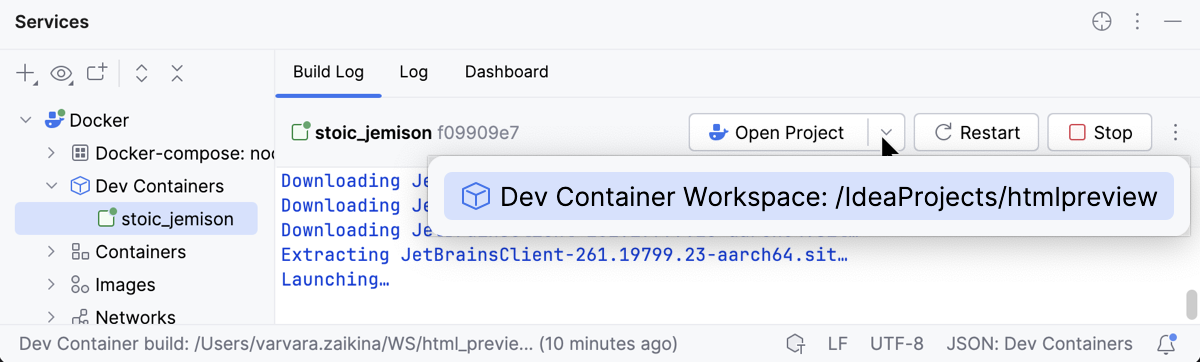Click the log vertical scrollbar thumb
This screenshot has width=1200, height=362.
1190,302
